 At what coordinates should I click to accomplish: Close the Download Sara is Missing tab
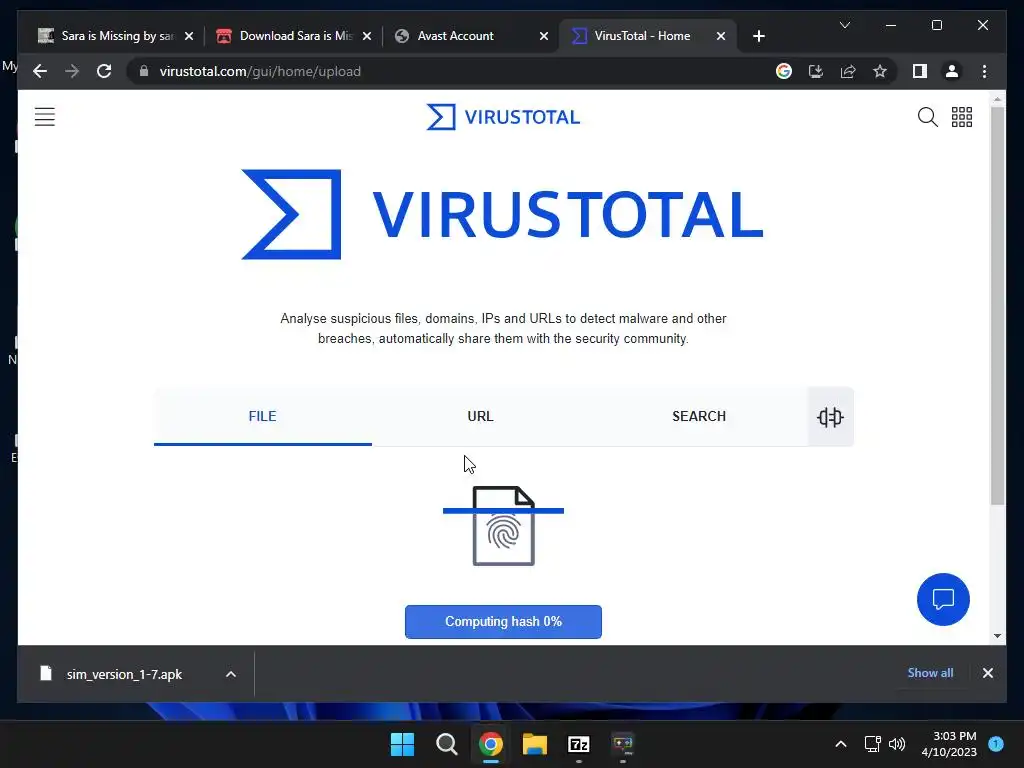tap(367, 36)
